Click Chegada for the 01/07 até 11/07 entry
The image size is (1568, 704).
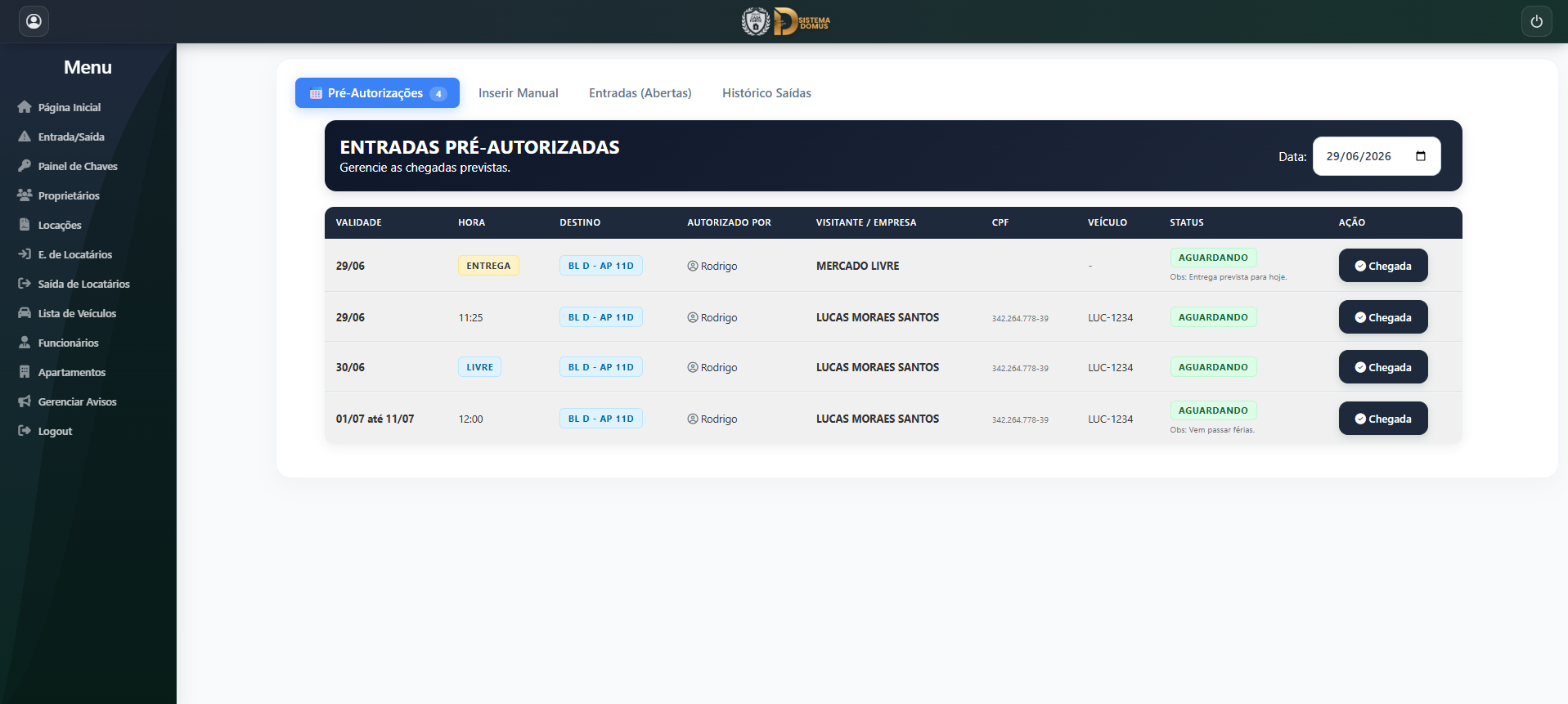pyautogui.click(x=1383, y=419)
